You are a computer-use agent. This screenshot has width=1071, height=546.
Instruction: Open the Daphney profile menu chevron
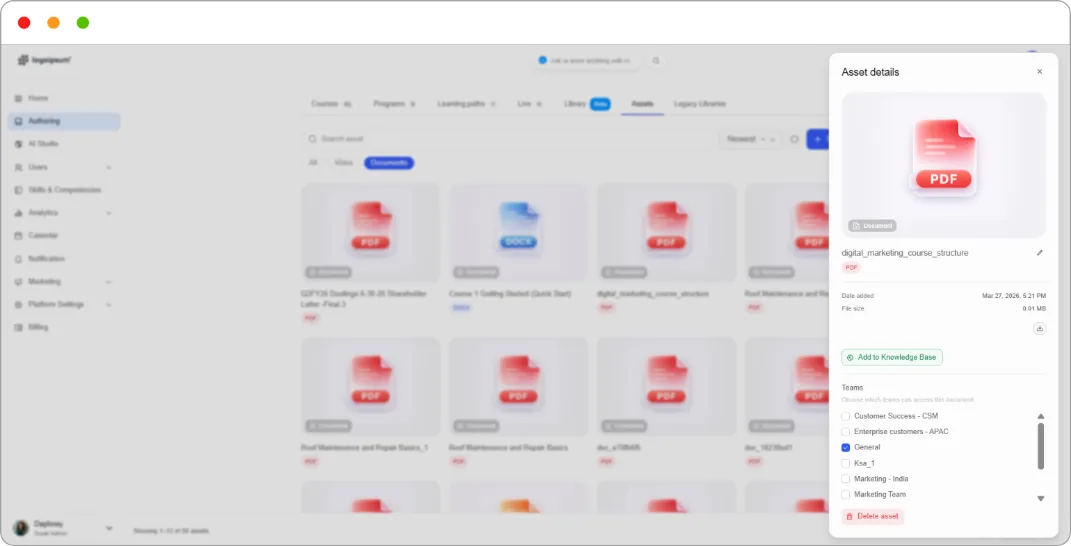coord(109,528)
